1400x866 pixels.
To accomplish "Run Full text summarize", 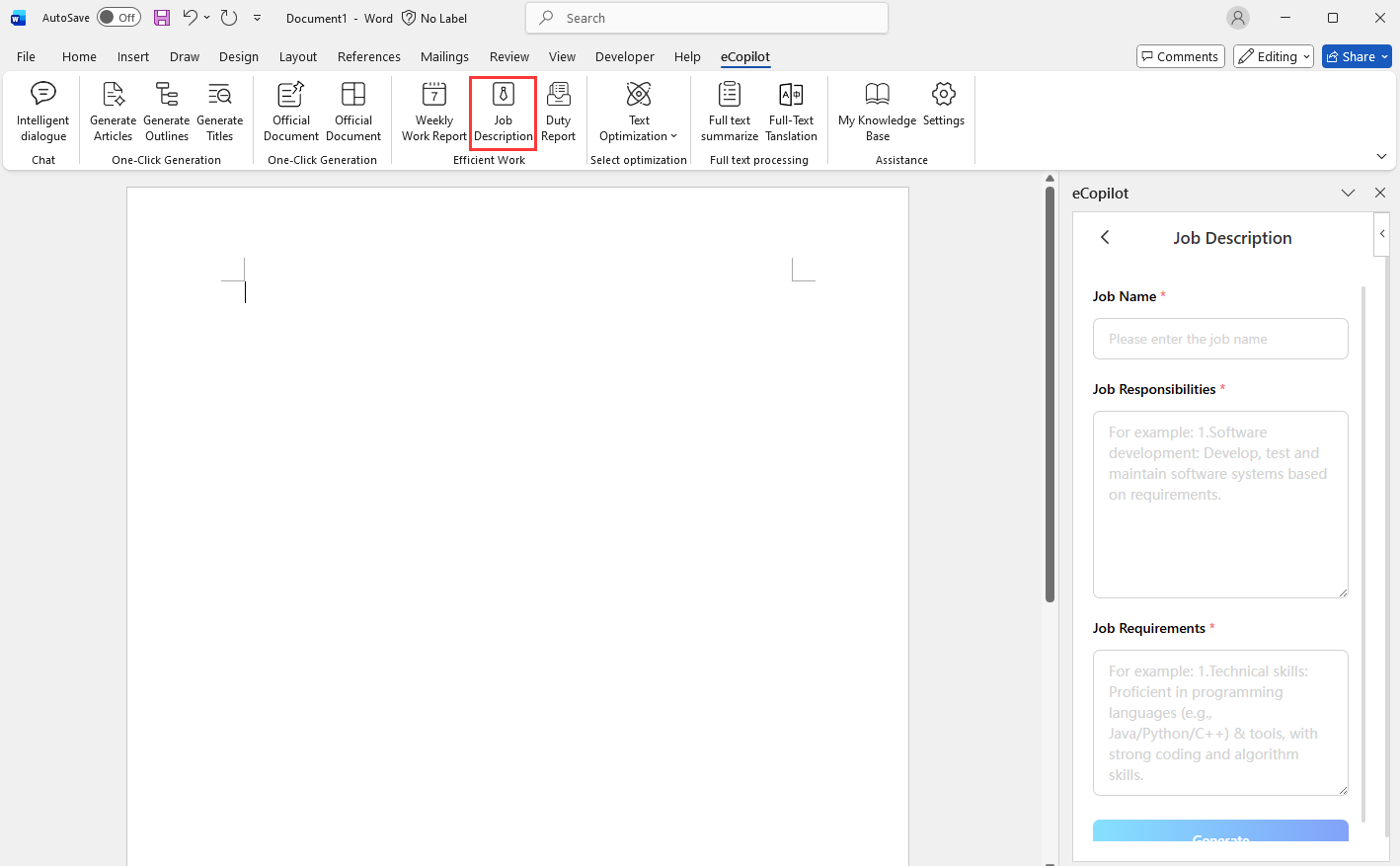I will 729,111.
